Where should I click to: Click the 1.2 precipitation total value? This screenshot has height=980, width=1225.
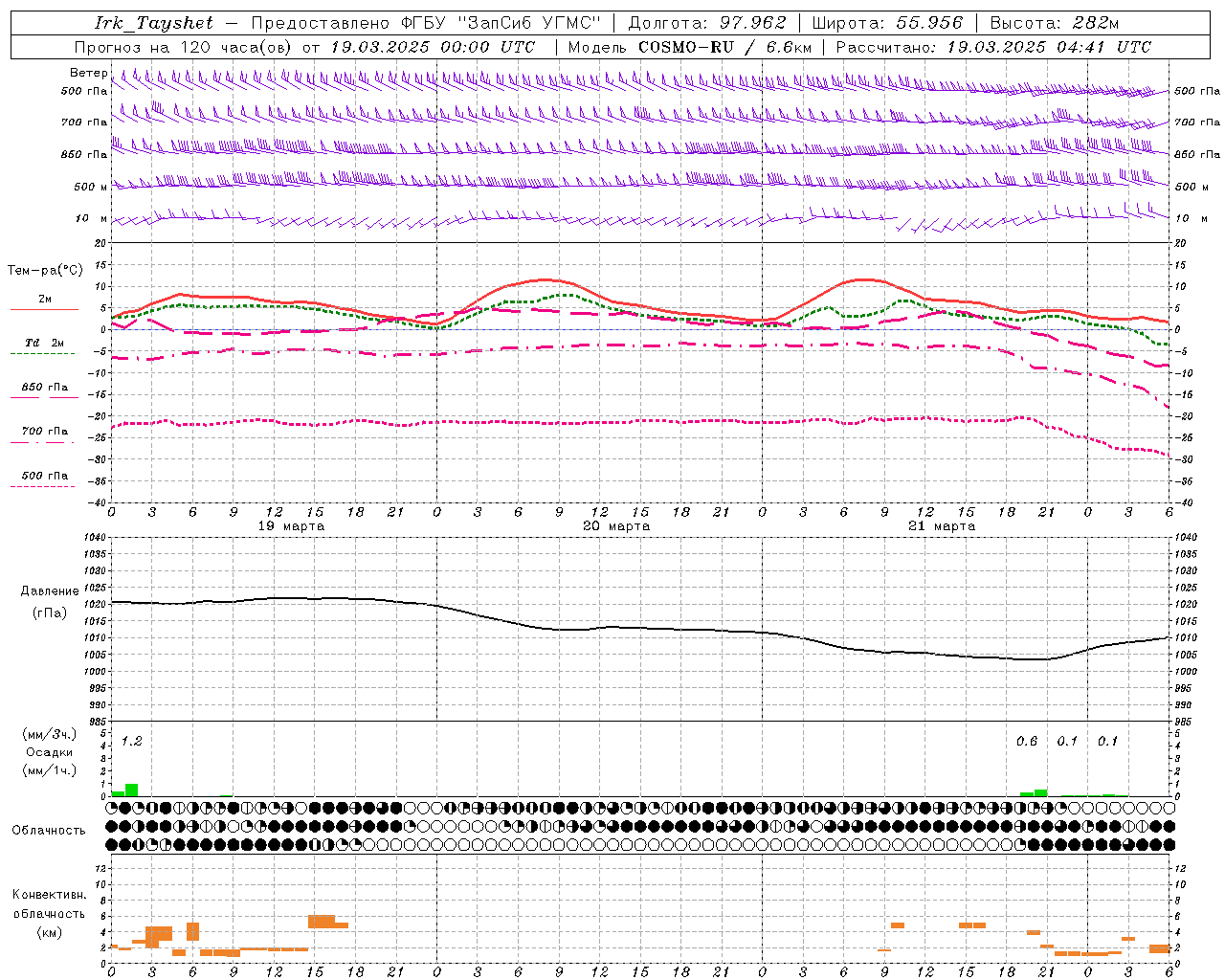131,741
